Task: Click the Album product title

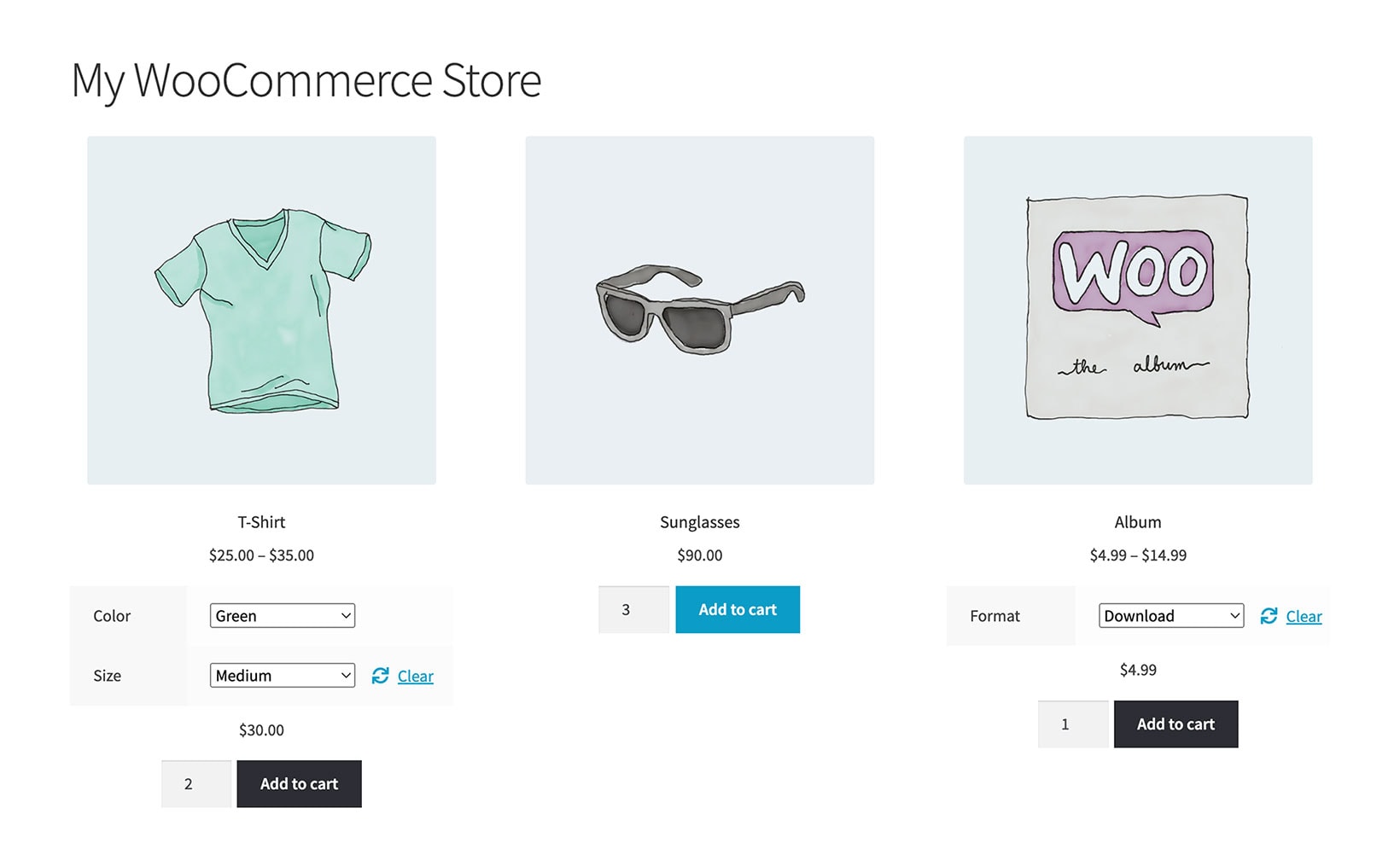Action: [1138, 522]
